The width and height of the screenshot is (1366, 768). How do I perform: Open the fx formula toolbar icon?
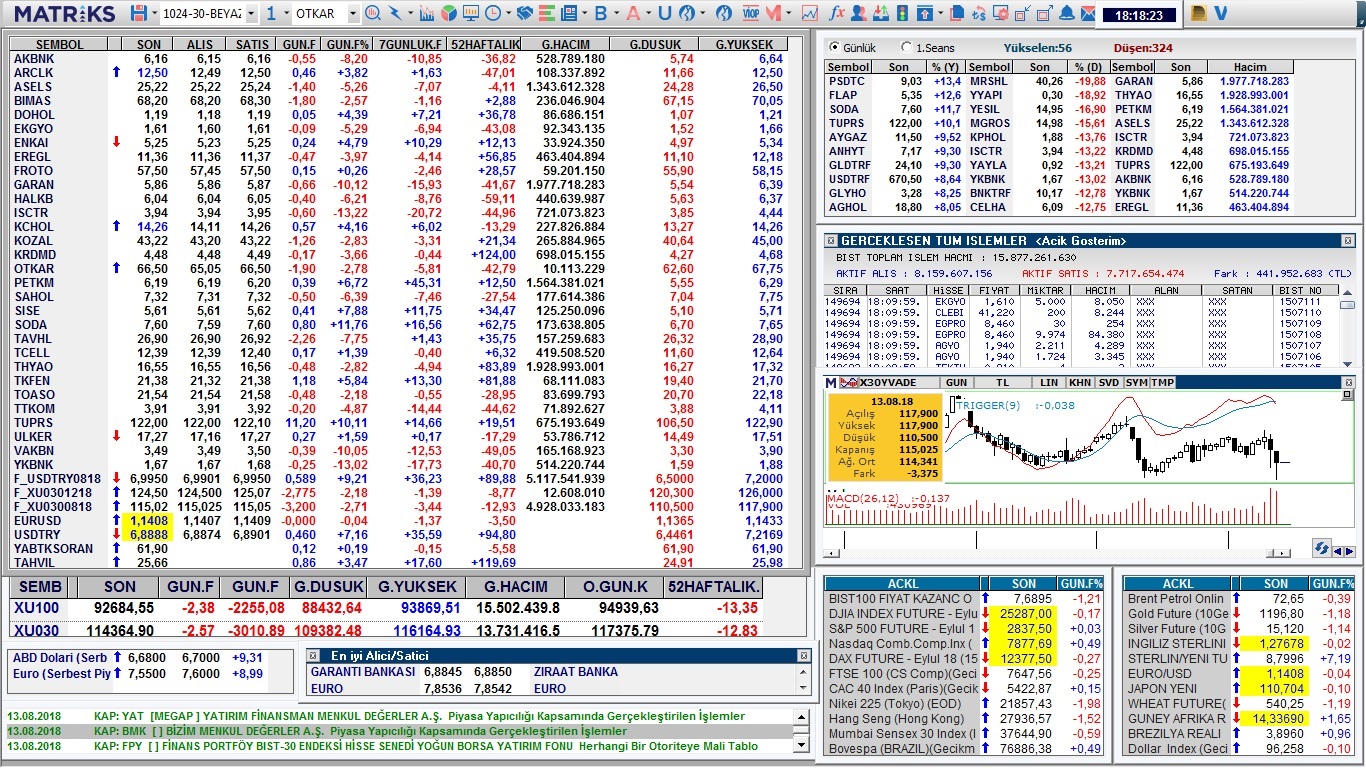[x=837, y=13]
